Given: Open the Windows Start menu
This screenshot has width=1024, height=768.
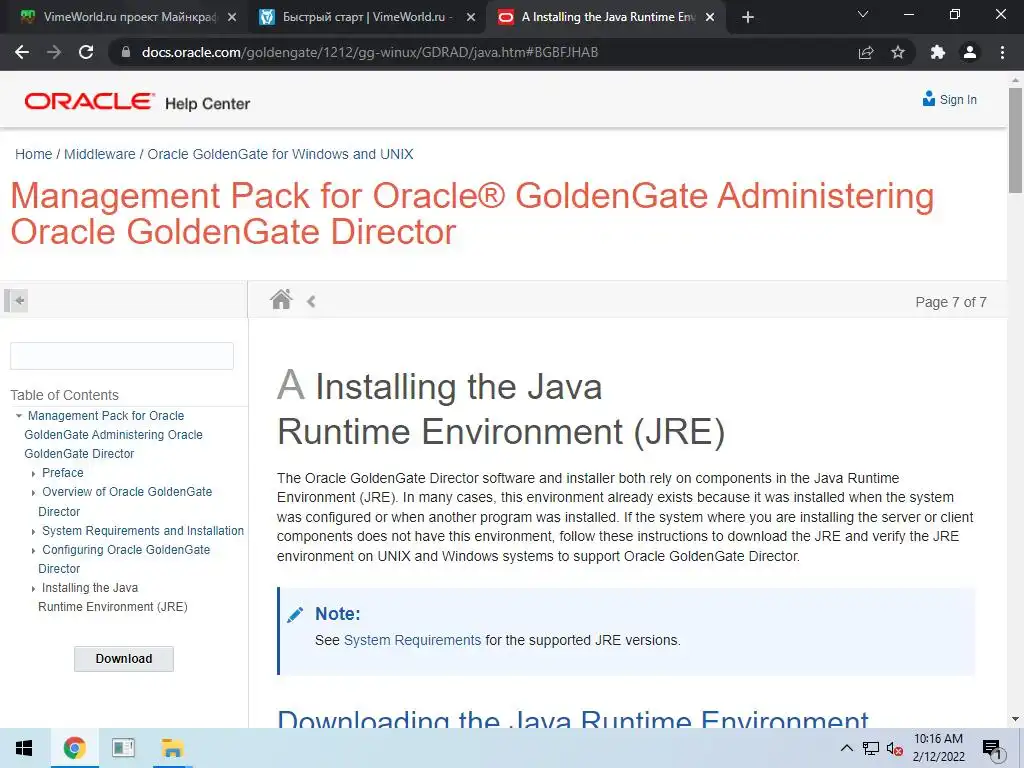Looking at the screenshot, I should (24, 748).
